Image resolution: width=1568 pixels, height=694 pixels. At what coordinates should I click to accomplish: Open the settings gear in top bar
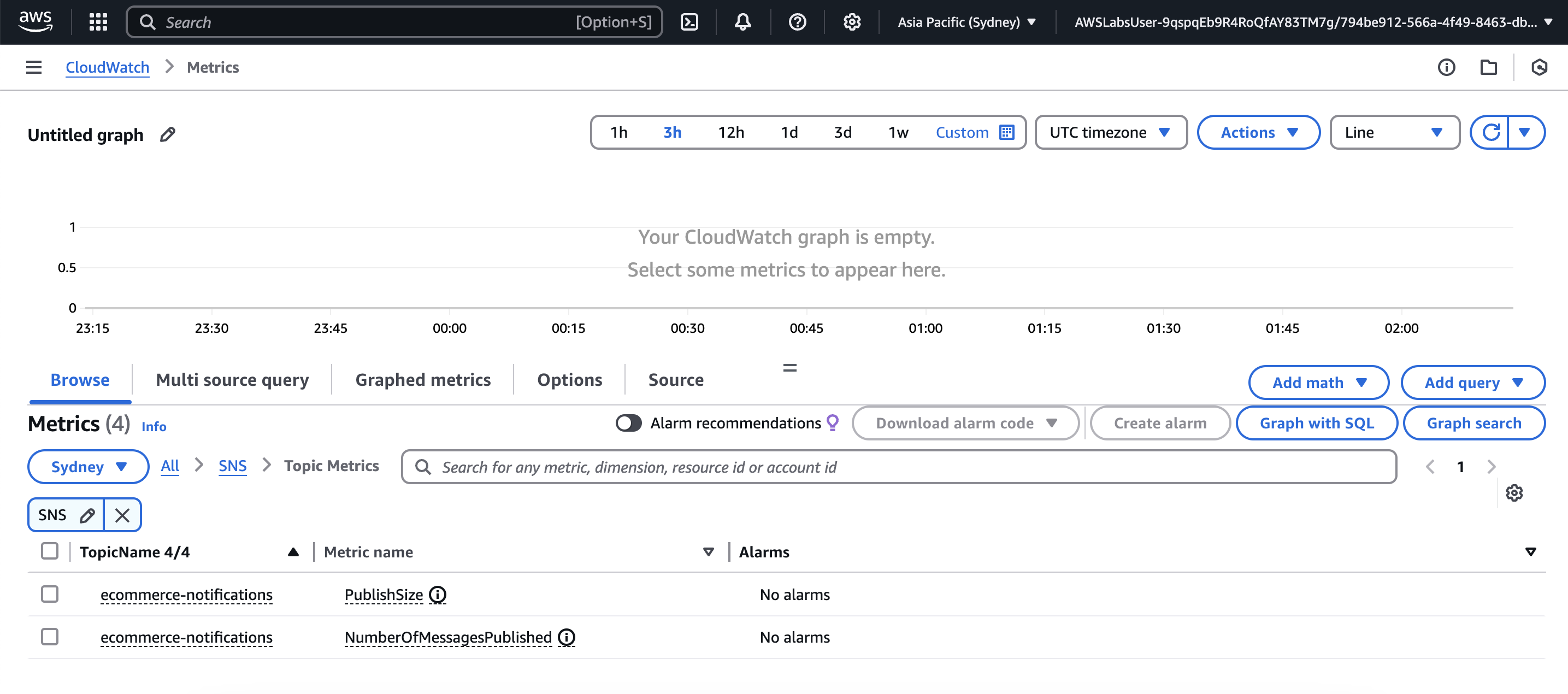click(x=852, y=22)
